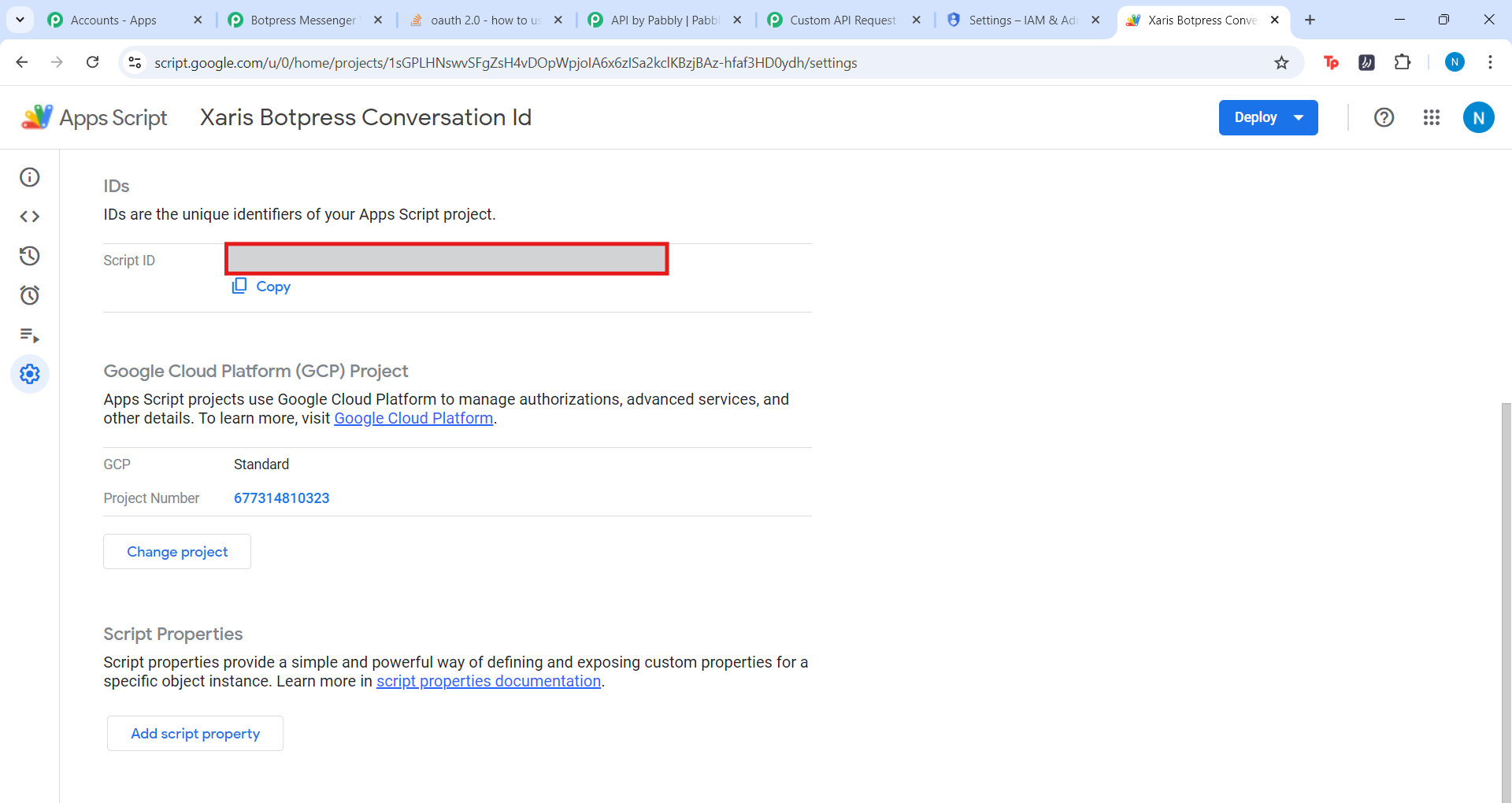
Task: Open the Google apps grid launcher
Action: tap(1432, 117)
